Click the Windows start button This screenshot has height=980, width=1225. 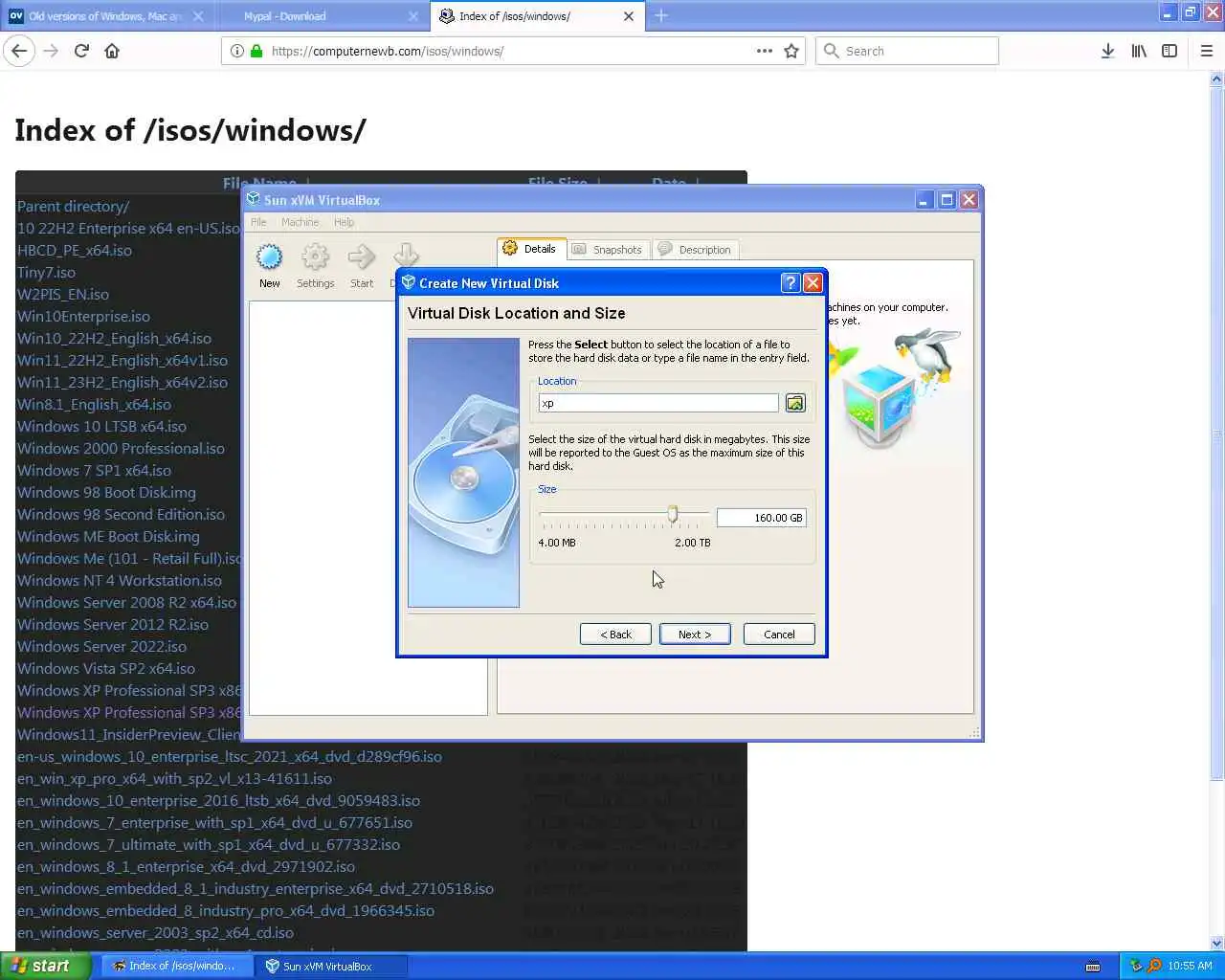point(45,966)
